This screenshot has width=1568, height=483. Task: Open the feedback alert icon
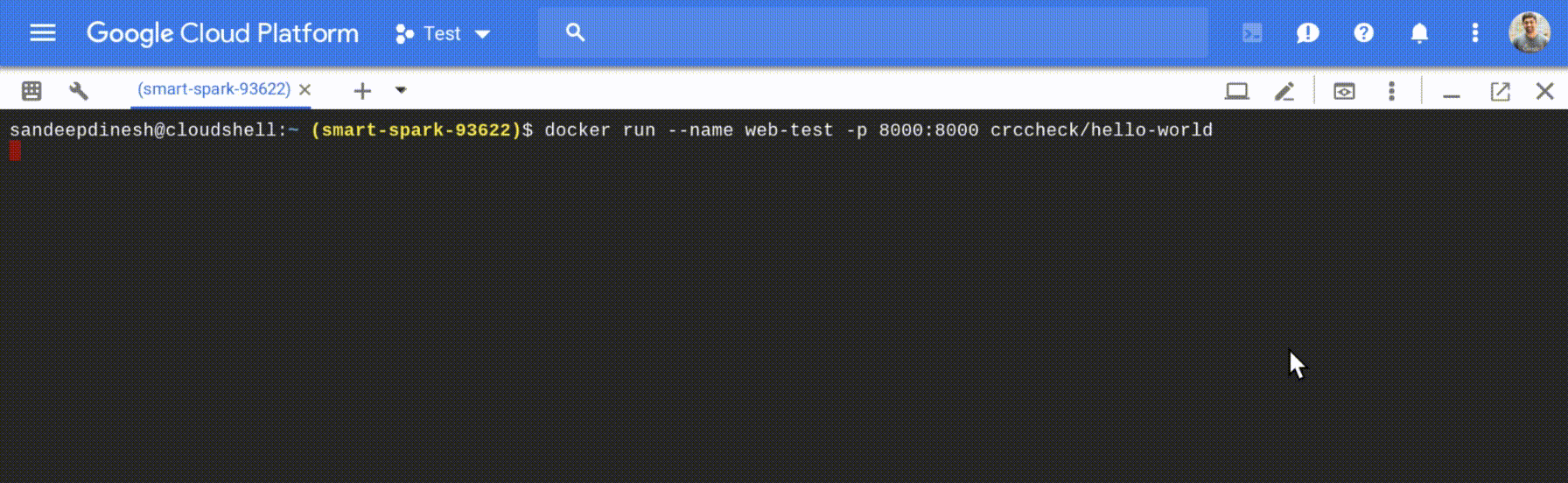click(1307, 33)
